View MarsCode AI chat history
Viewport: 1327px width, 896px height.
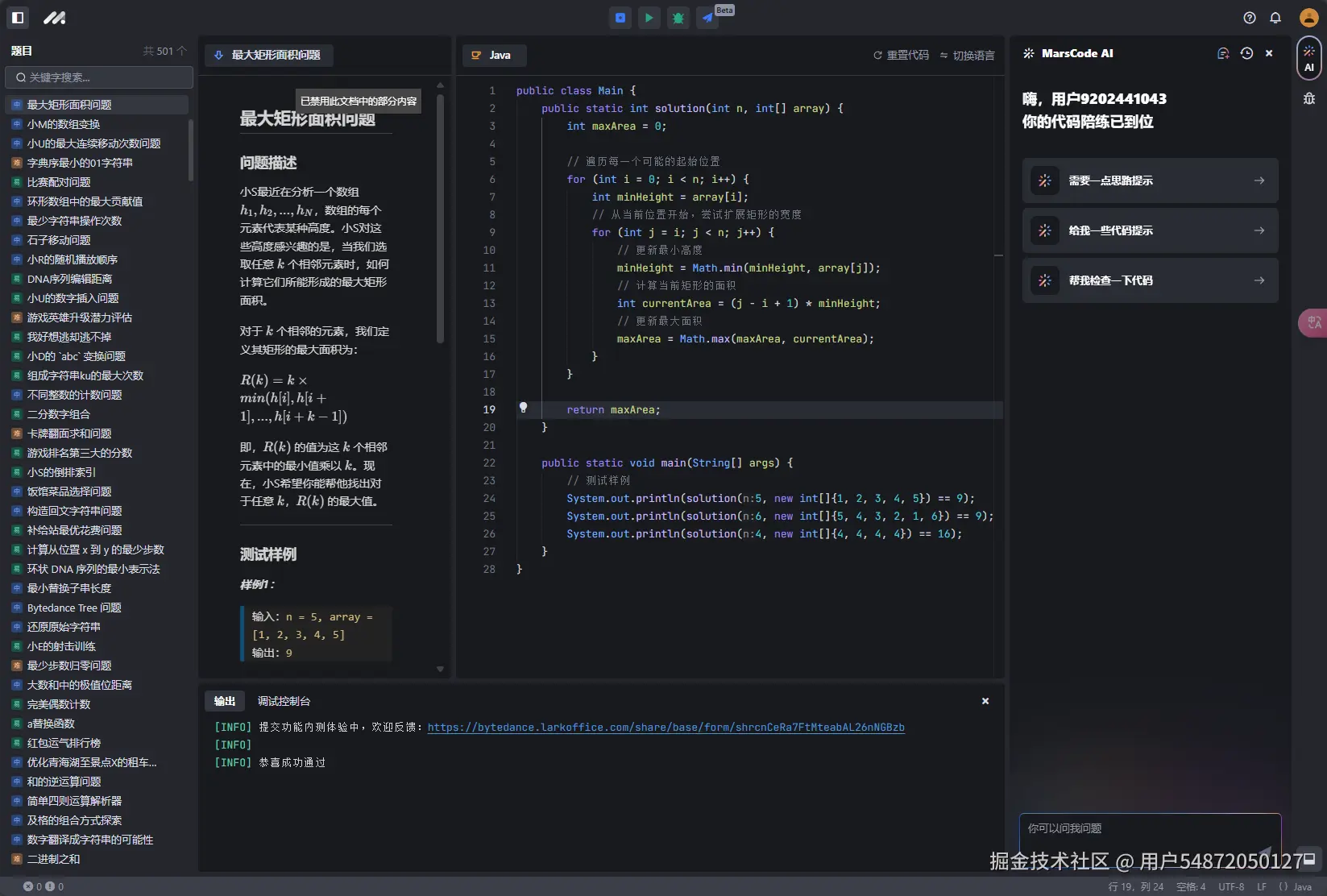coord(1246,53)
